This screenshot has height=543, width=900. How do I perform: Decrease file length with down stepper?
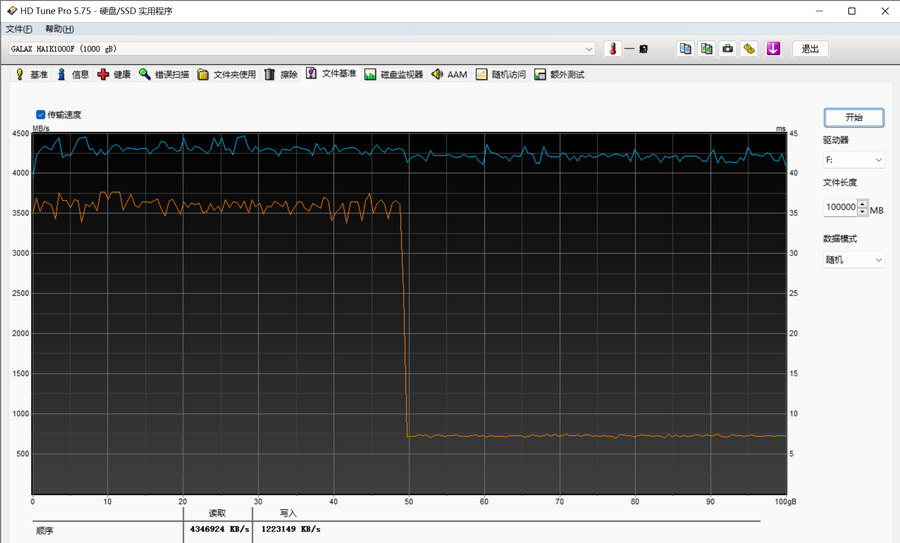(863, 212)
